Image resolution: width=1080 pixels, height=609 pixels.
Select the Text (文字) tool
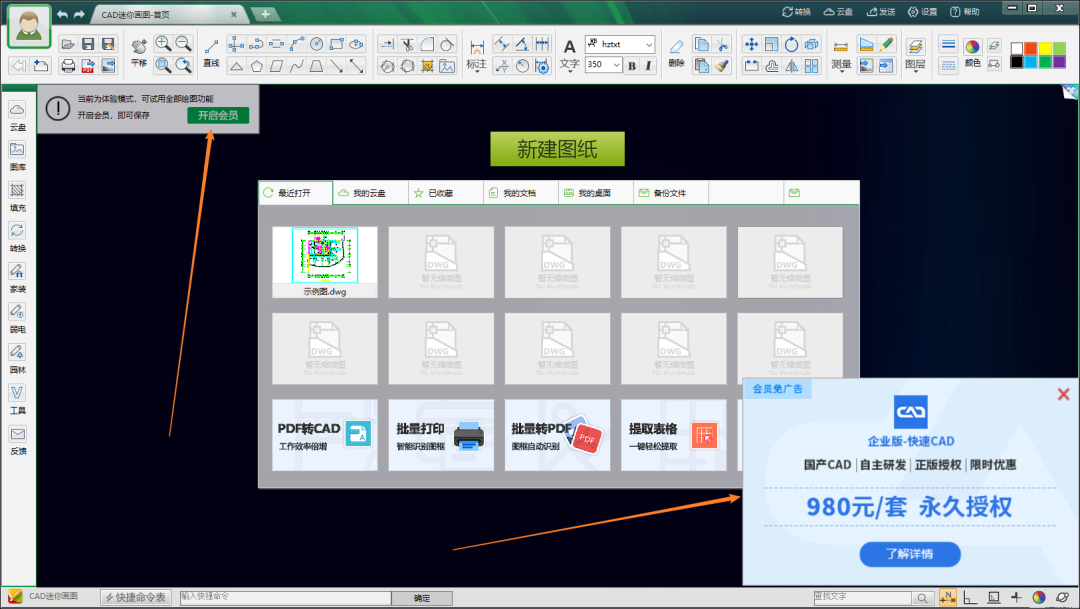pyautogui.click(x=569, y=54)
